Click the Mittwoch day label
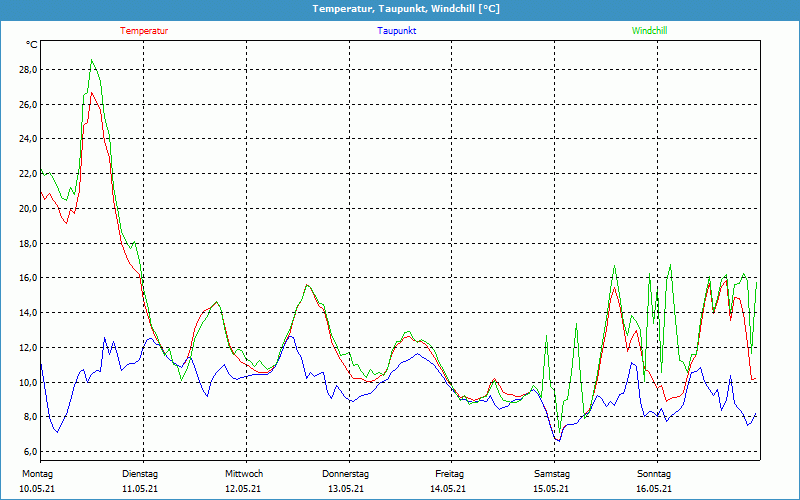The image size is (800, 500). [244, 474]
